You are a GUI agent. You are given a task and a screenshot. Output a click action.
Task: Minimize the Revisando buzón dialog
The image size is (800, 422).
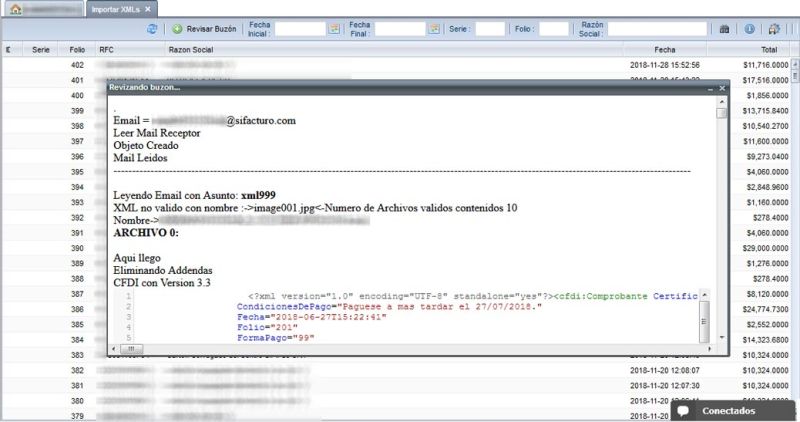(x=709, y=88)
